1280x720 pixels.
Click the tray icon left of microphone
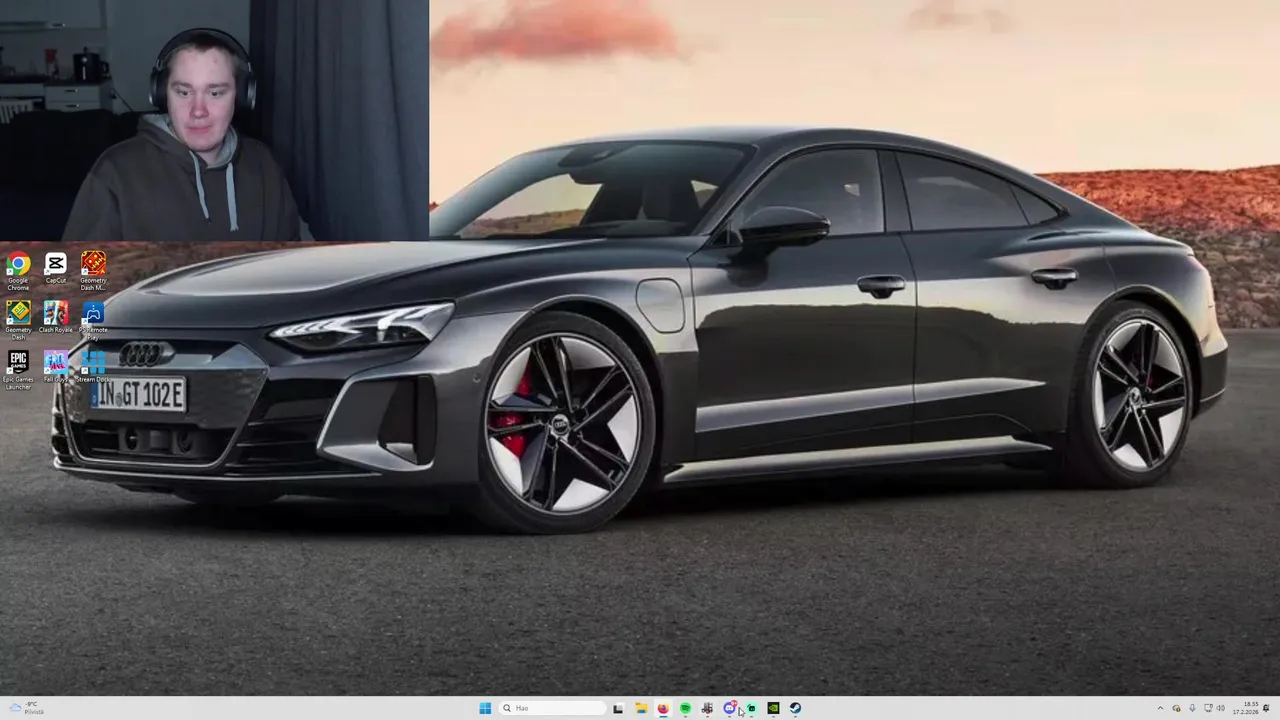[1176, 708]
